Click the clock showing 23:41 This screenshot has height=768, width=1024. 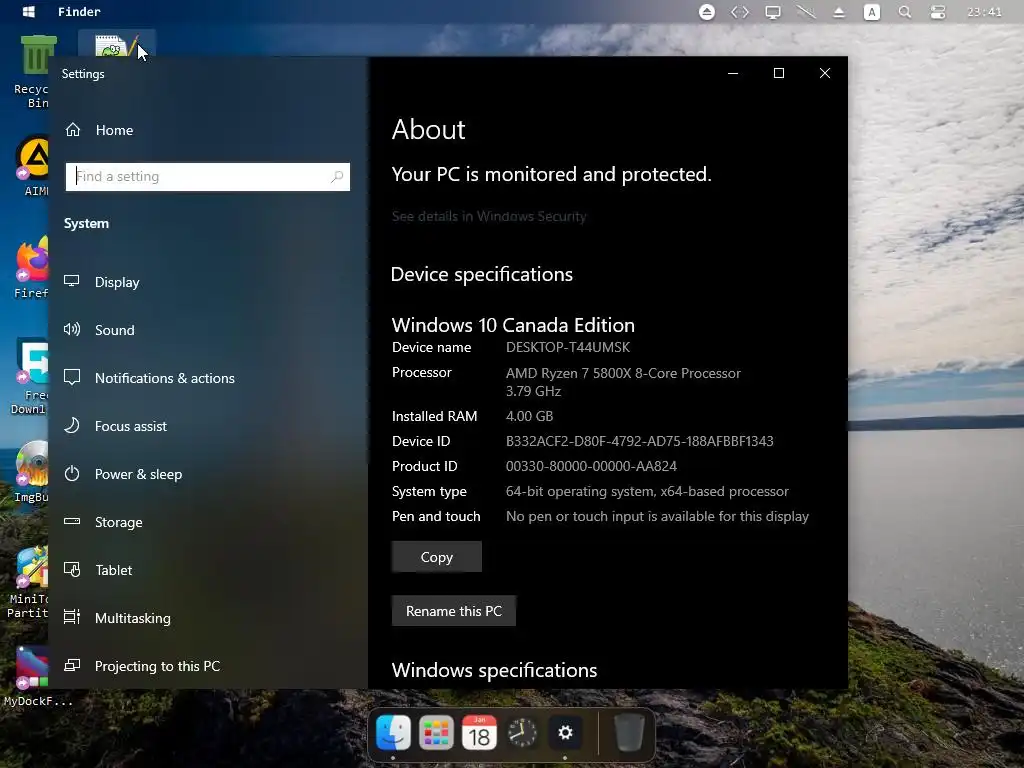984,12
